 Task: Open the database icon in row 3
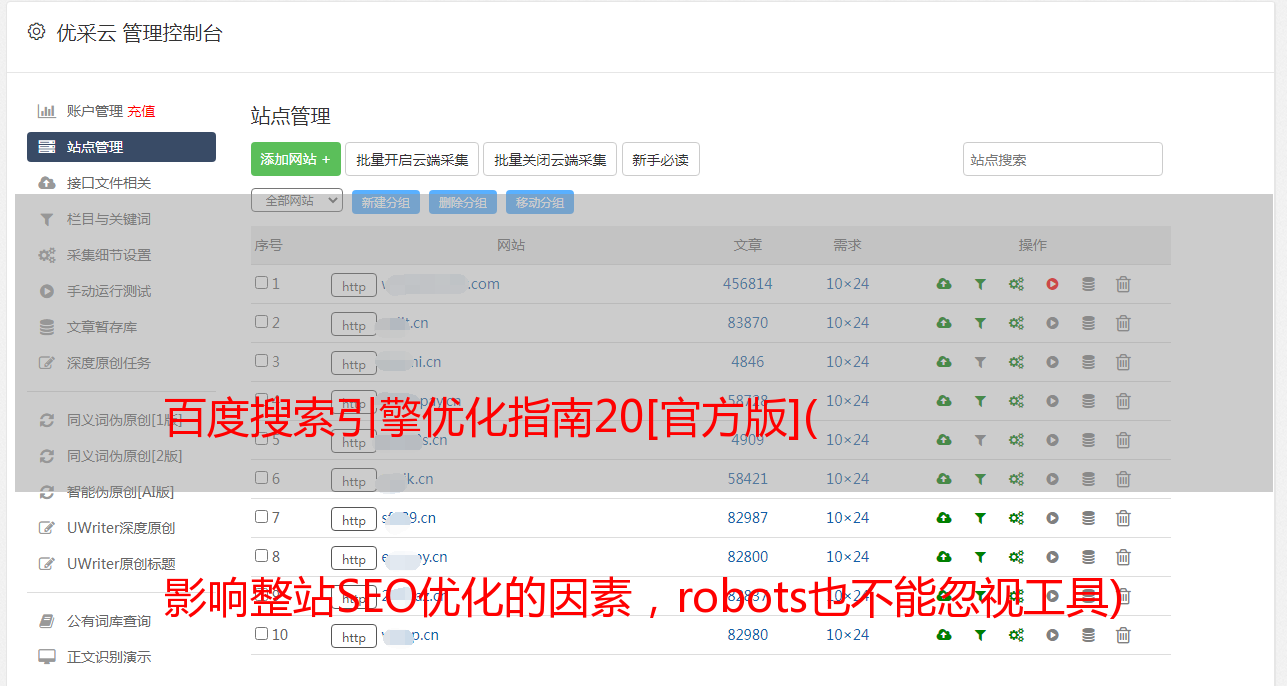(1088, 362)
